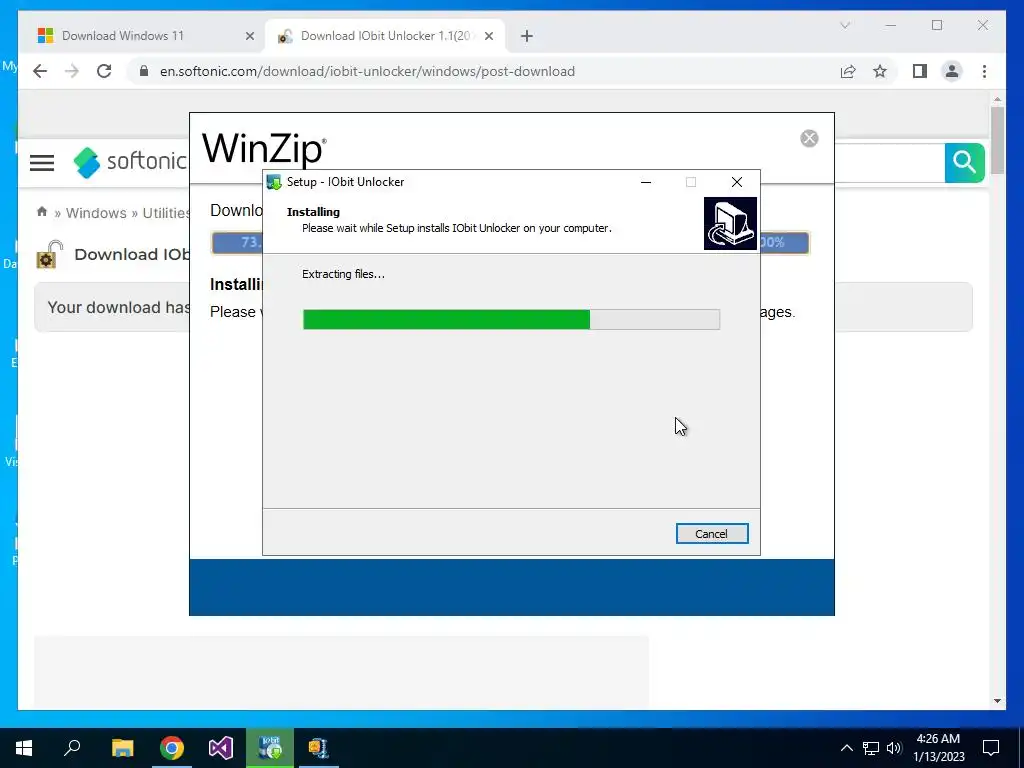The height and width of the screenshot is (768, 1024).
Task: Click the softonic logo
Action: coord(129,161)
